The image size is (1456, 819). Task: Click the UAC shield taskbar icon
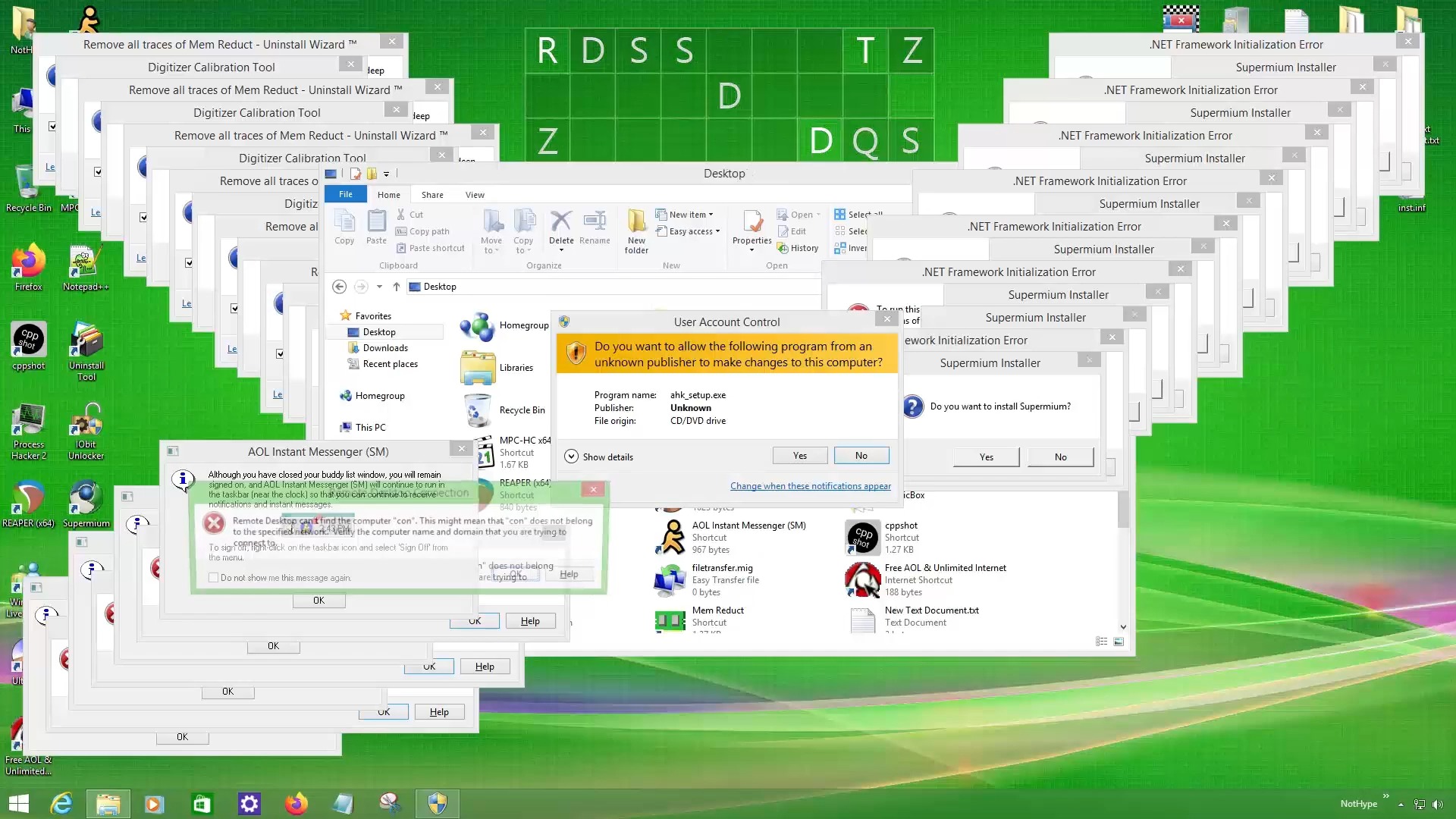437,804
